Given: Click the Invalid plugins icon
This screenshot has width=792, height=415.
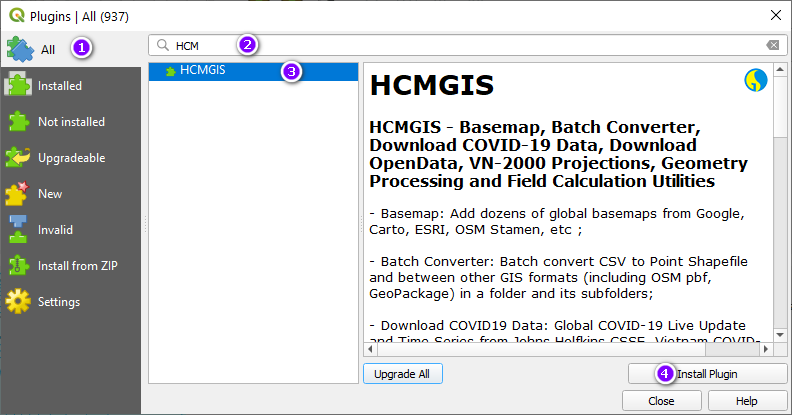Looking at the screenshot, I should (18, 229).
